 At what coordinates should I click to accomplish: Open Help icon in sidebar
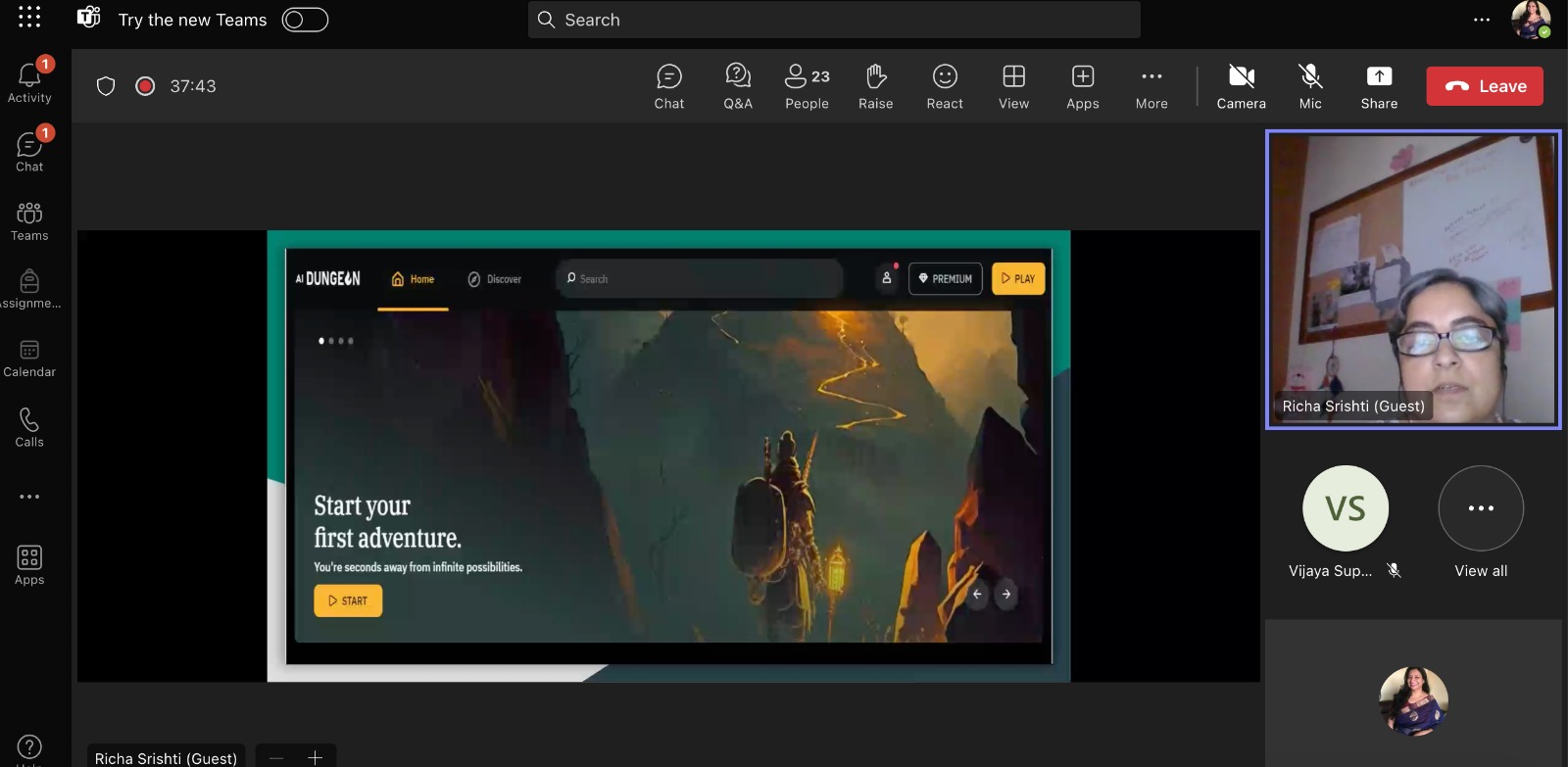[x=29, y=747]
